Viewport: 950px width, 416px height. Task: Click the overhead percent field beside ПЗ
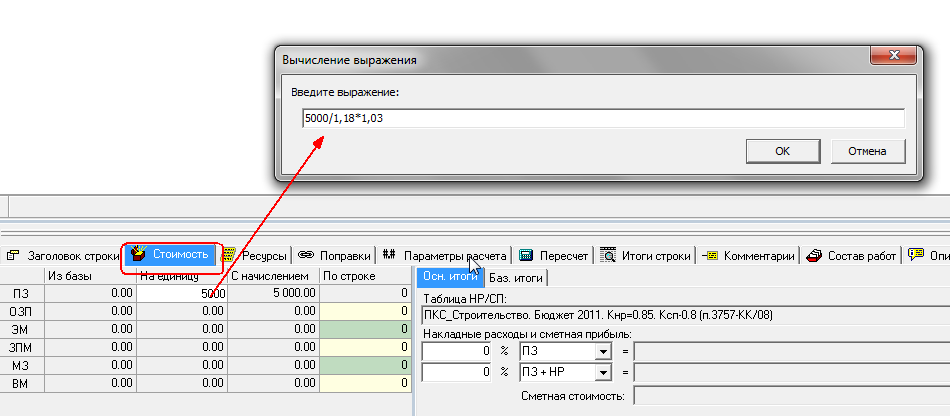[456, 352]
